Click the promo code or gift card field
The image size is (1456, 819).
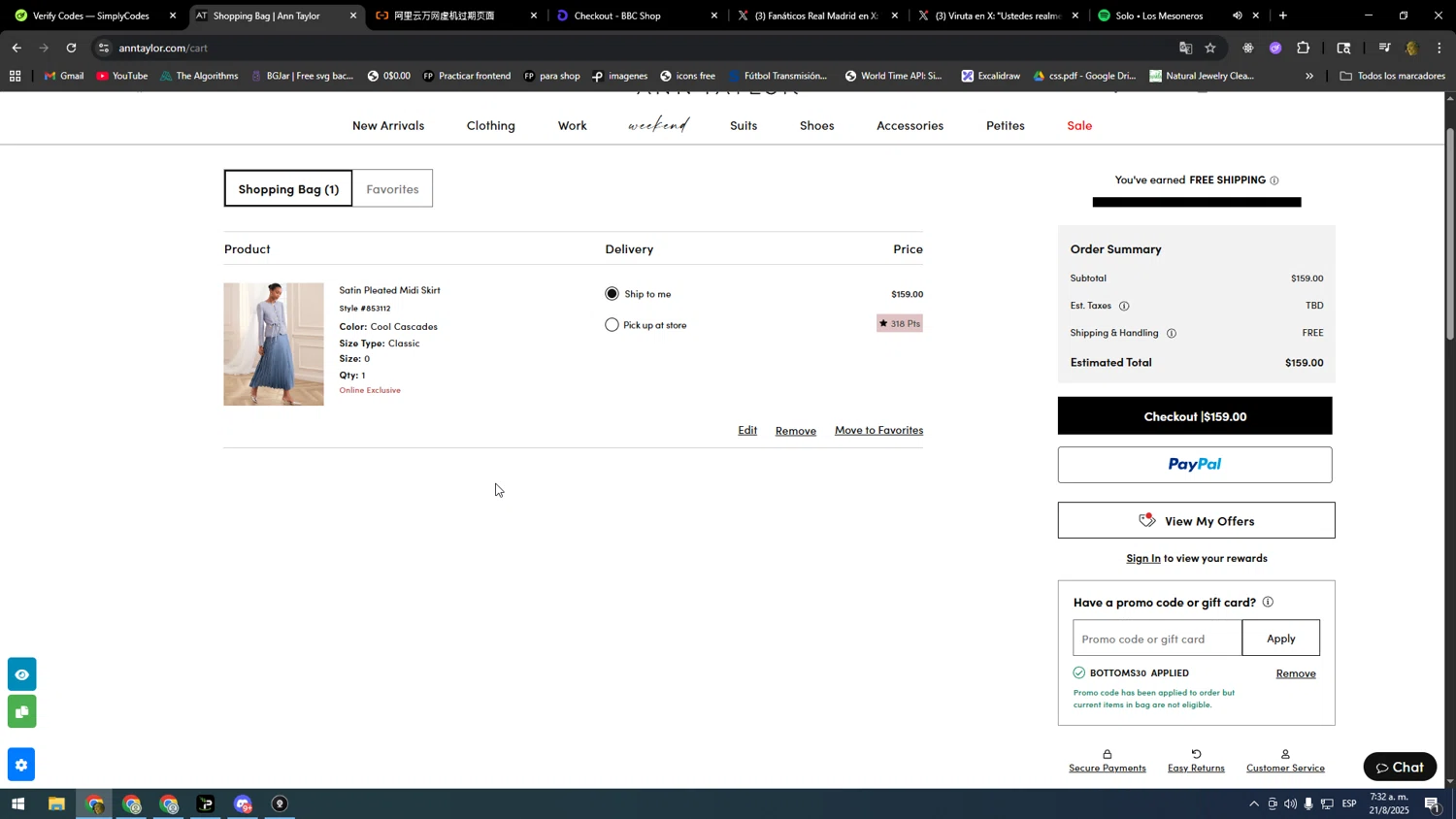coord(1157,639)
